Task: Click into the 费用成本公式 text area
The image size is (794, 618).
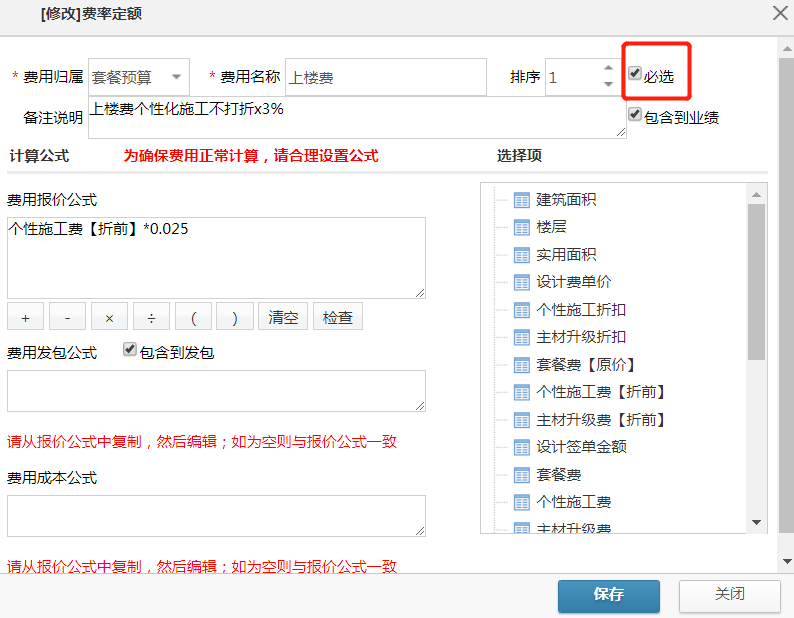Action: click(x=216, y=515)
